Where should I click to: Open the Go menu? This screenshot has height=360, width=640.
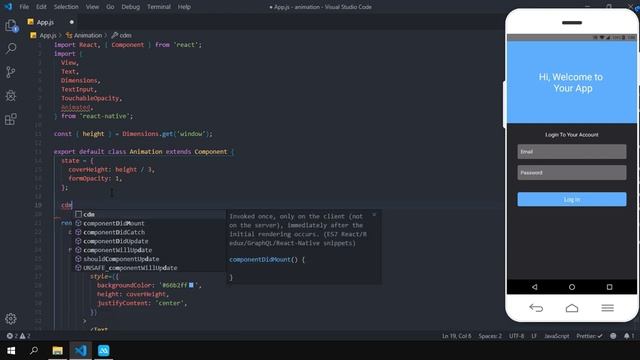pyautogui.click(x=110, y=7)
